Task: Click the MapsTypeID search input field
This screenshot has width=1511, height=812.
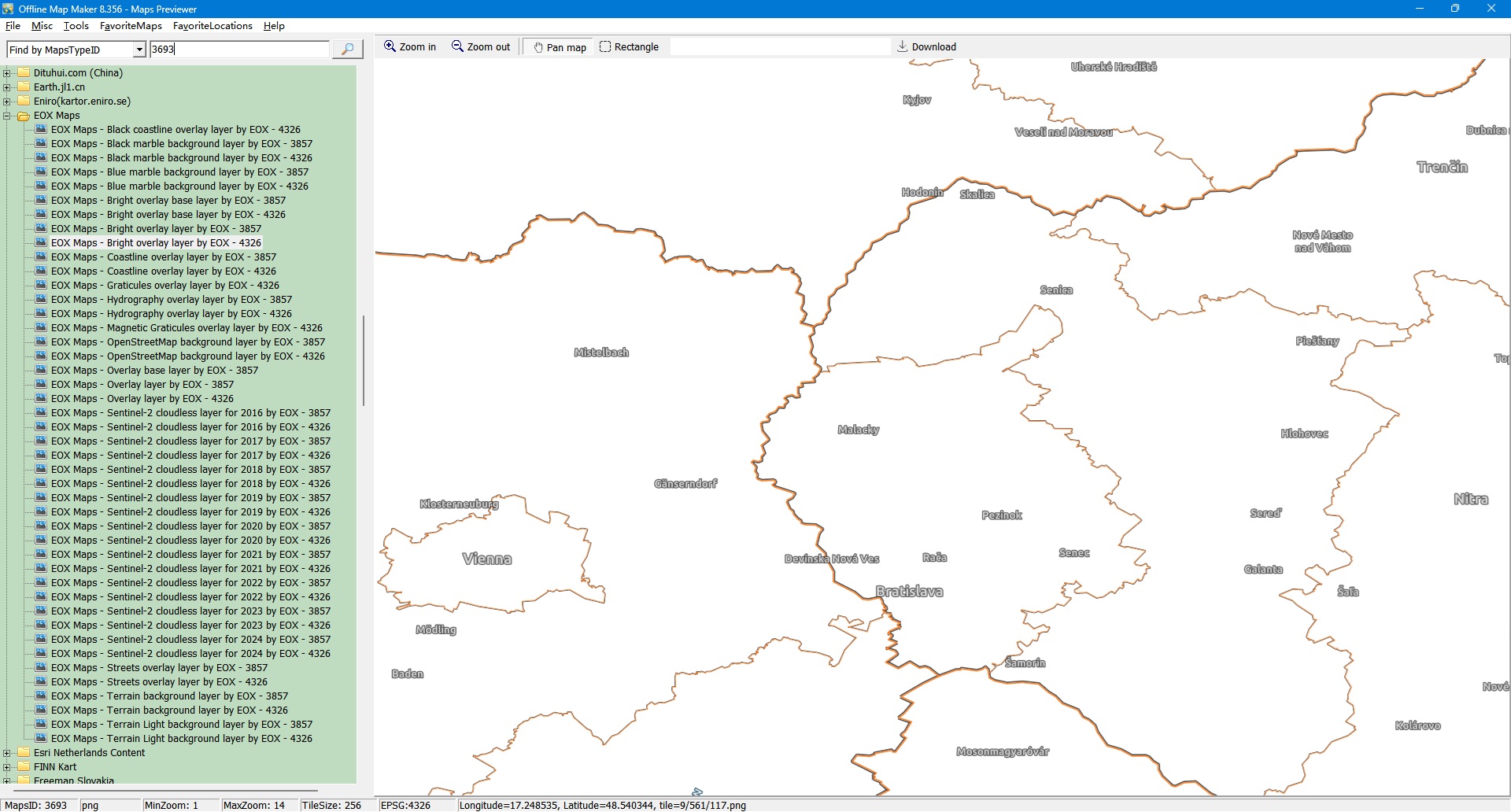Action: (239, 50)
